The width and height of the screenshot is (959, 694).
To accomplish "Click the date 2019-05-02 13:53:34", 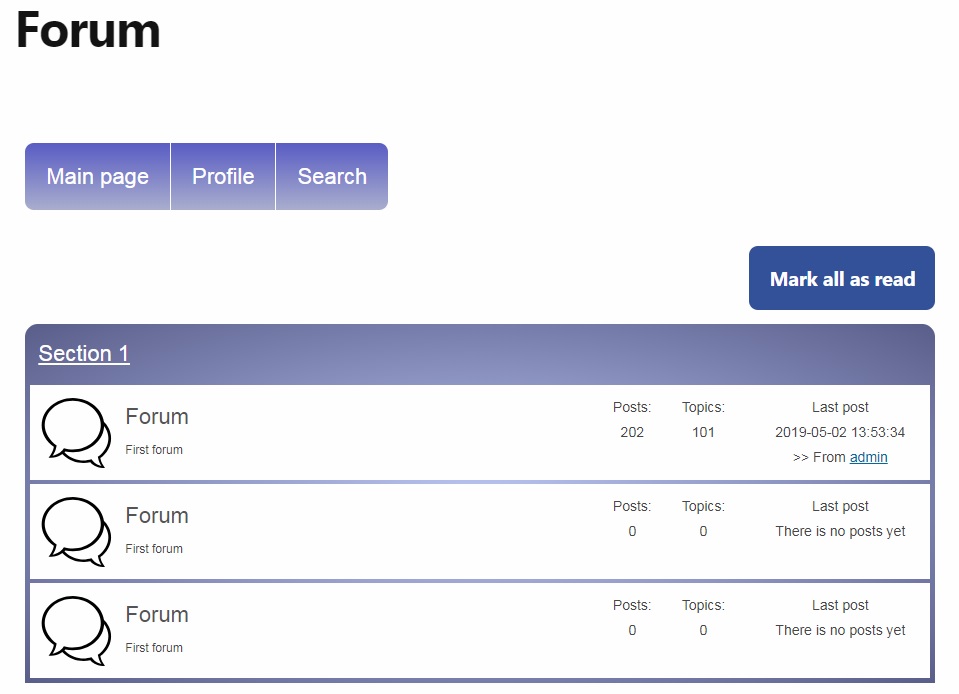I will [x=840, y=432].
